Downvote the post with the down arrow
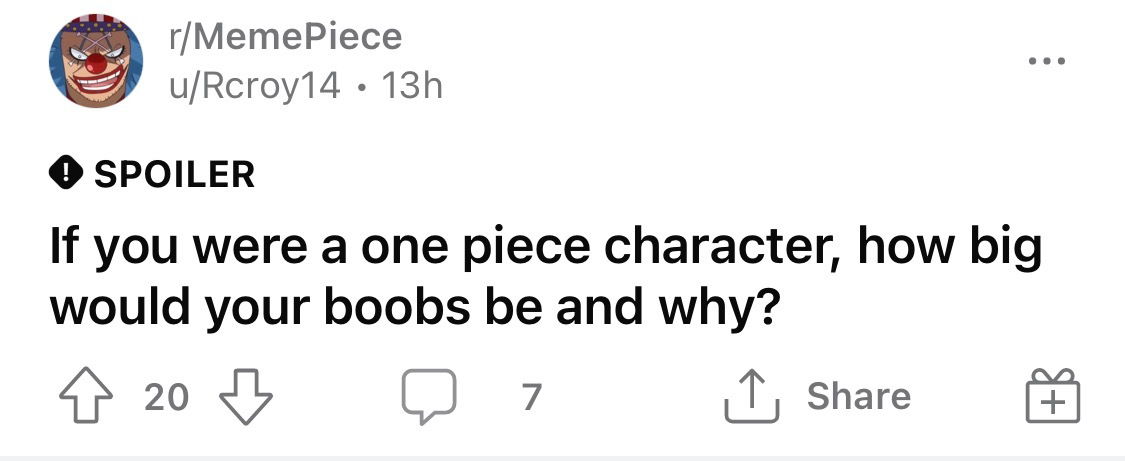This screenshot has height=461, width=1125. 244,397
